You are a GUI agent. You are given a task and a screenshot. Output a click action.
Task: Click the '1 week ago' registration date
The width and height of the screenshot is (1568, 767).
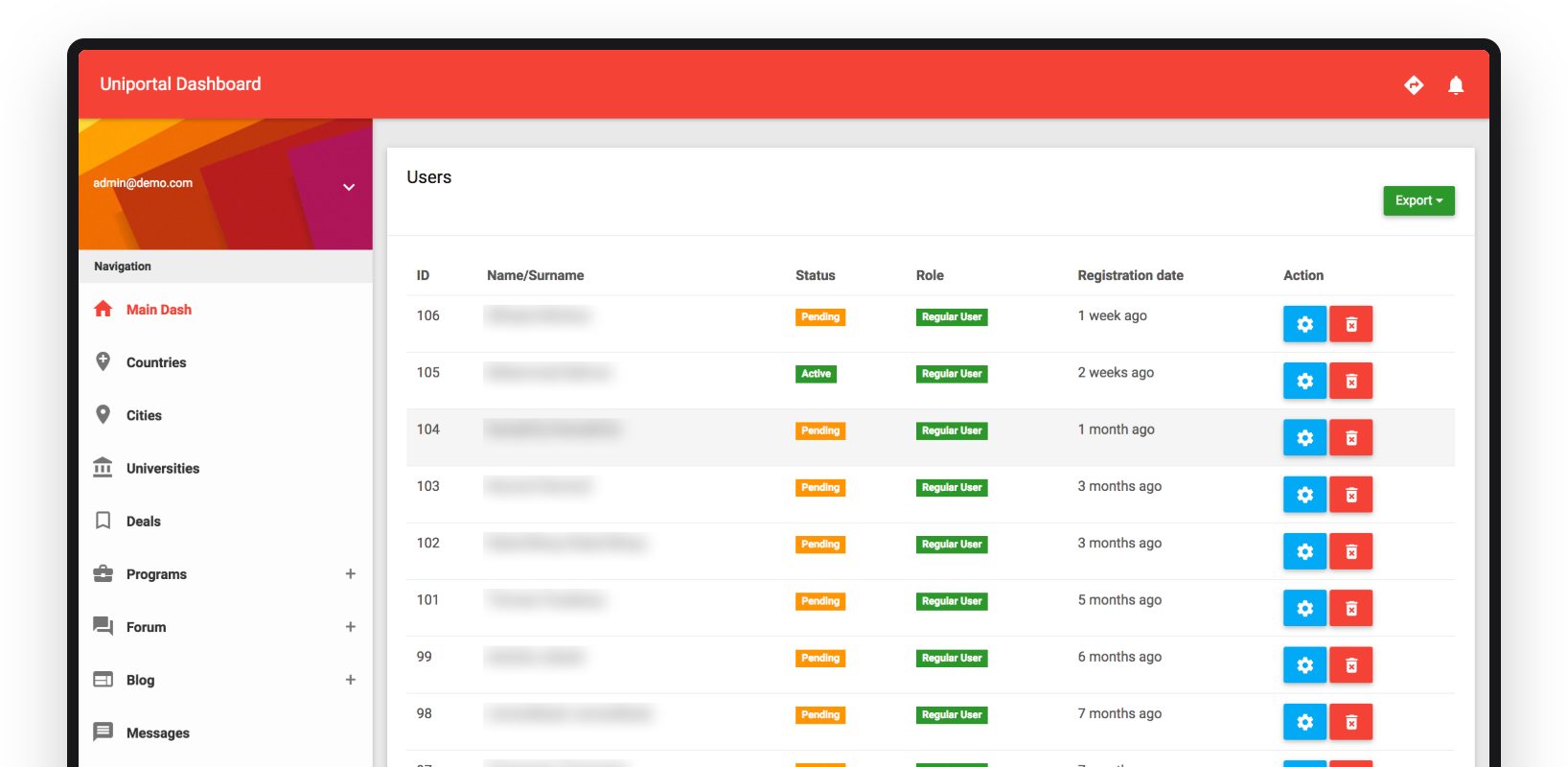coord(1112,315)
